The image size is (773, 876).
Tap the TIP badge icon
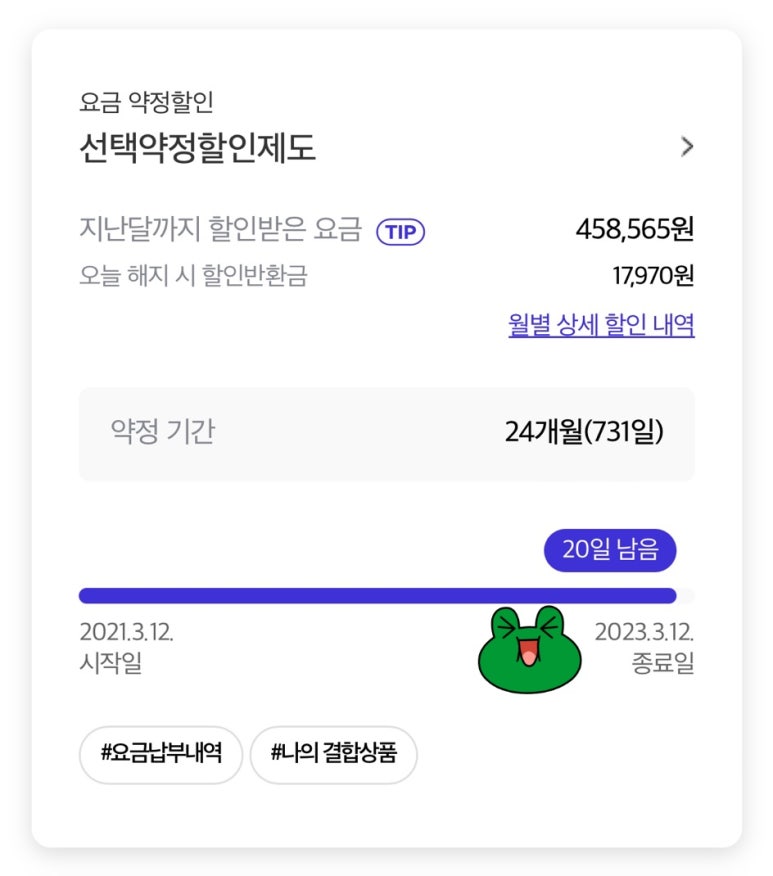[x=400, y=232]
